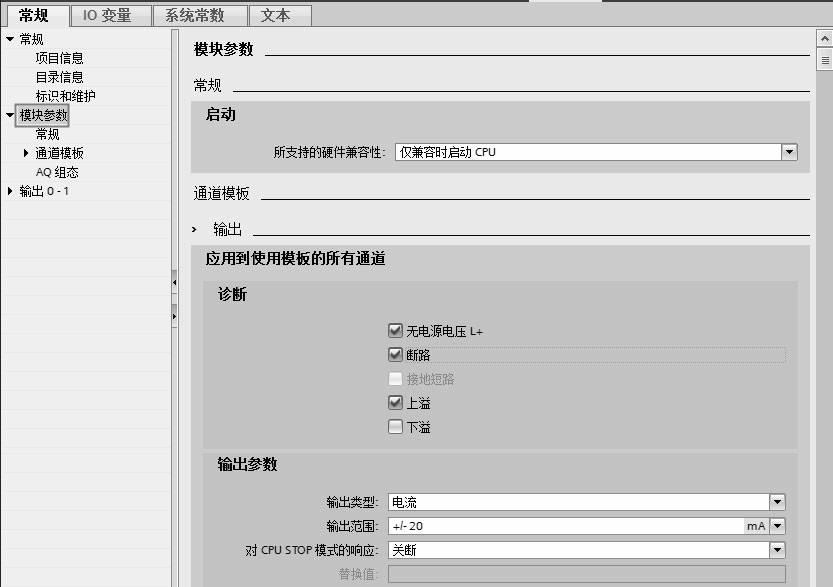Open the 系统常数 tab

click(x=200, y=15)
